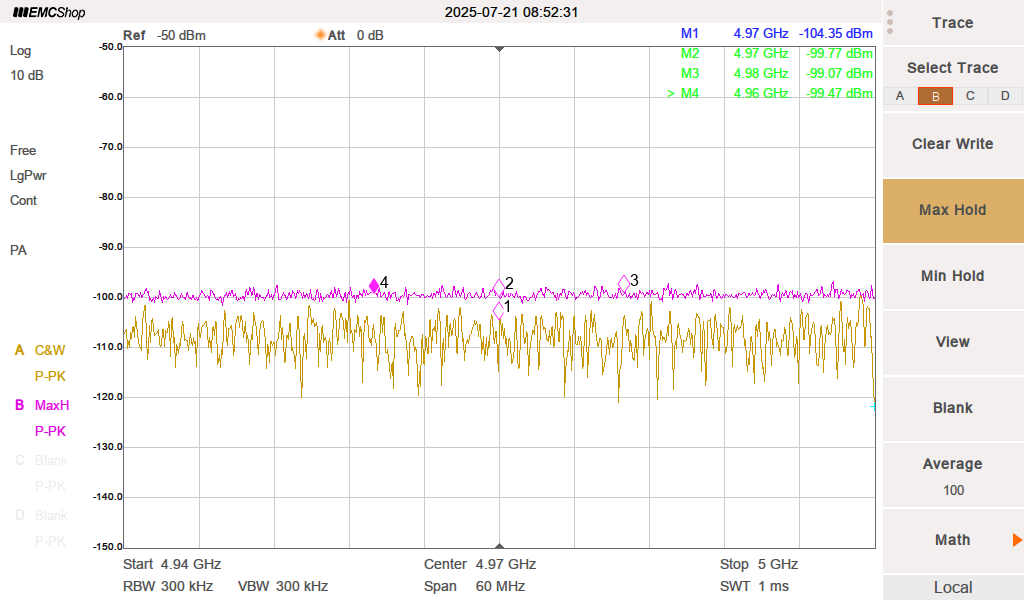Expand the Math submenu

point(952,540)
